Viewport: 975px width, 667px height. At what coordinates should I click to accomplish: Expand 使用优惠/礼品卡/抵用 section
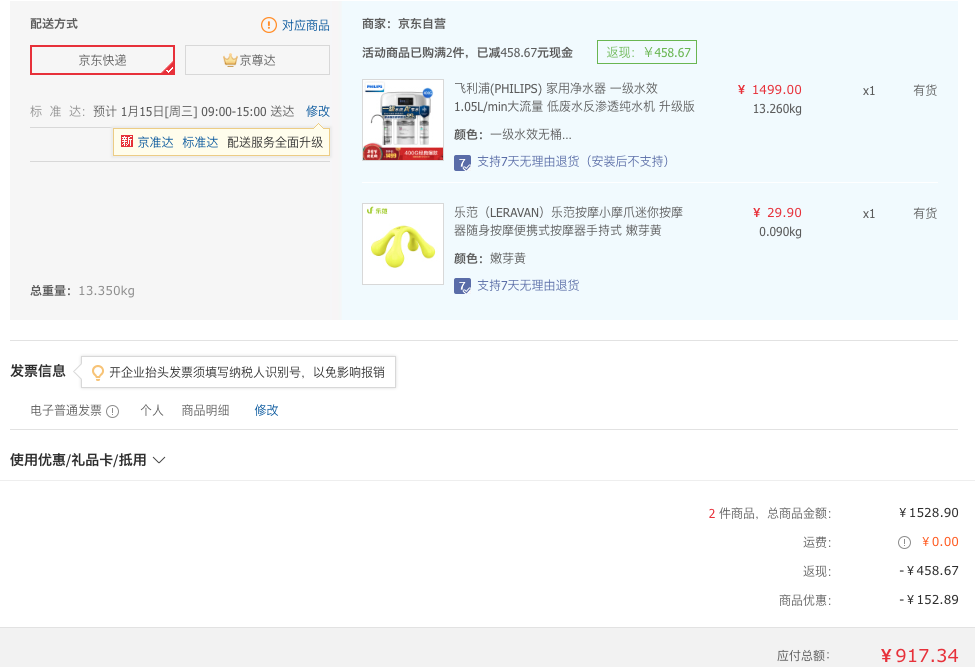87,460
